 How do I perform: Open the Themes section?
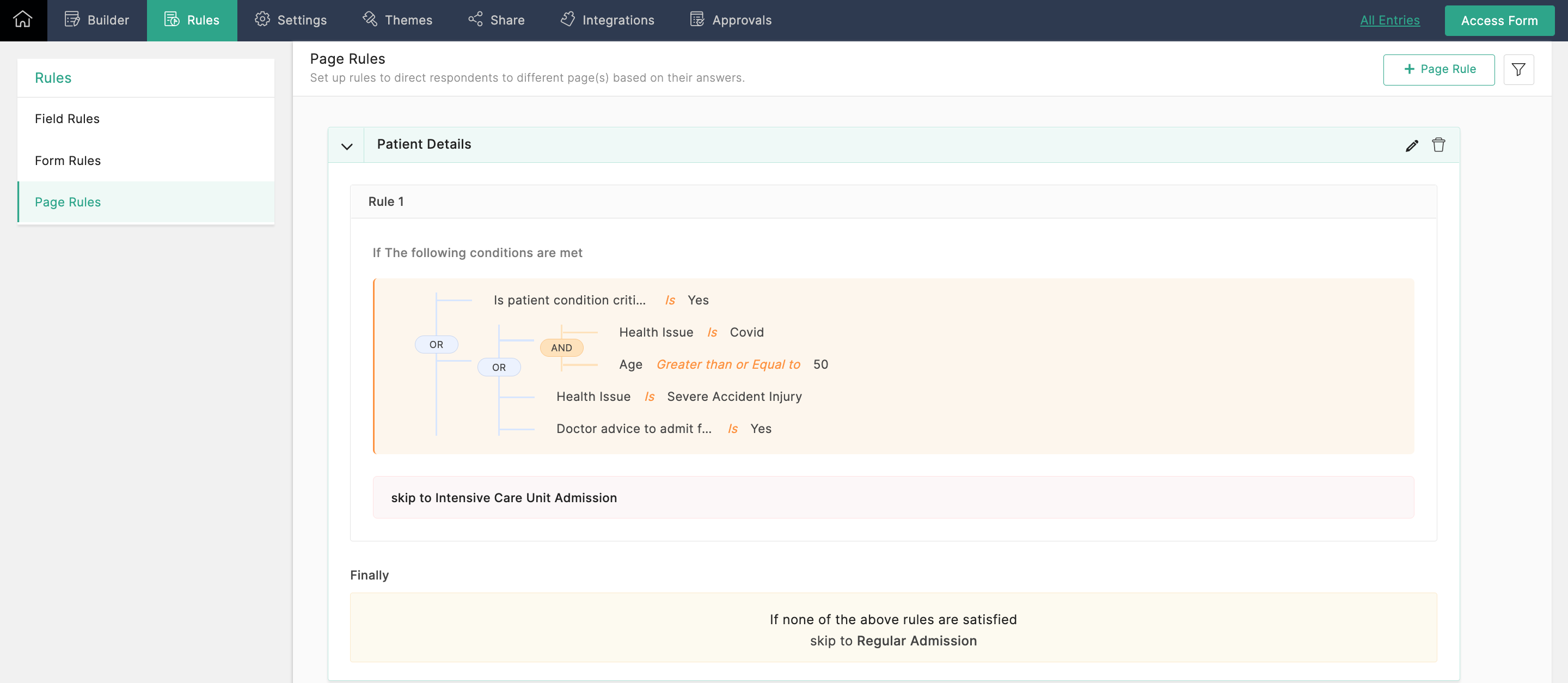pyautogui.click(x=397, y=20)
